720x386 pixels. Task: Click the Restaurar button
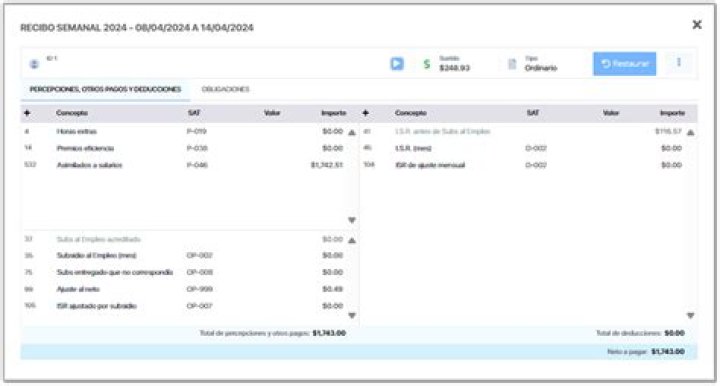[624, 64]
